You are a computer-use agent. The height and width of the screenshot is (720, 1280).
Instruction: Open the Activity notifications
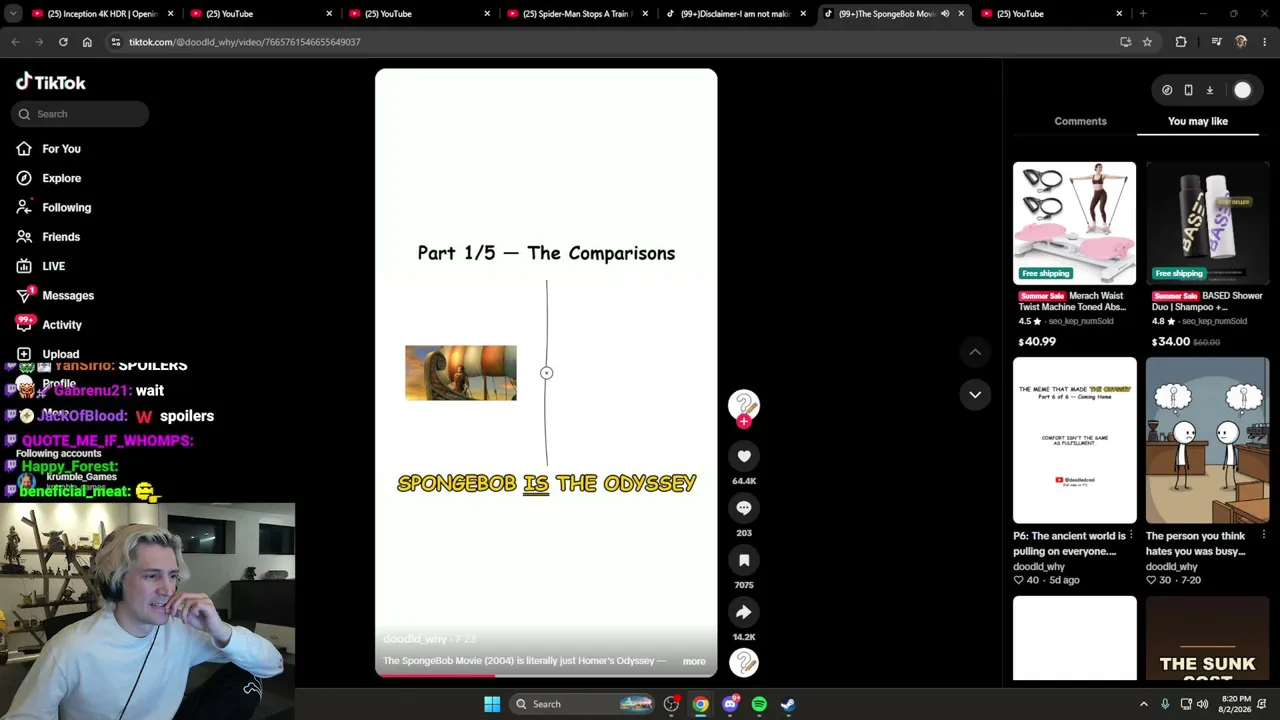62,325
